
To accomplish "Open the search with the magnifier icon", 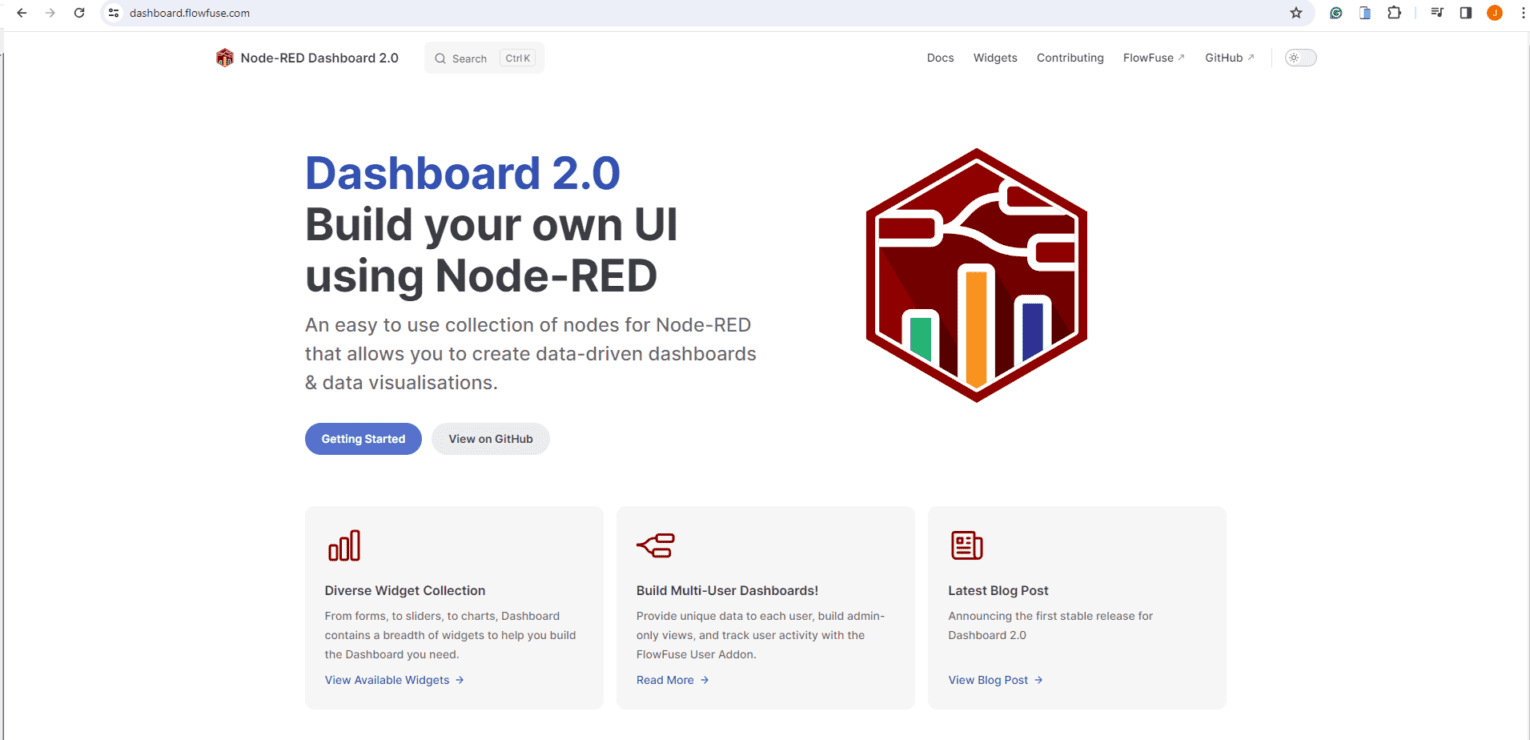I will coord(440,58).
